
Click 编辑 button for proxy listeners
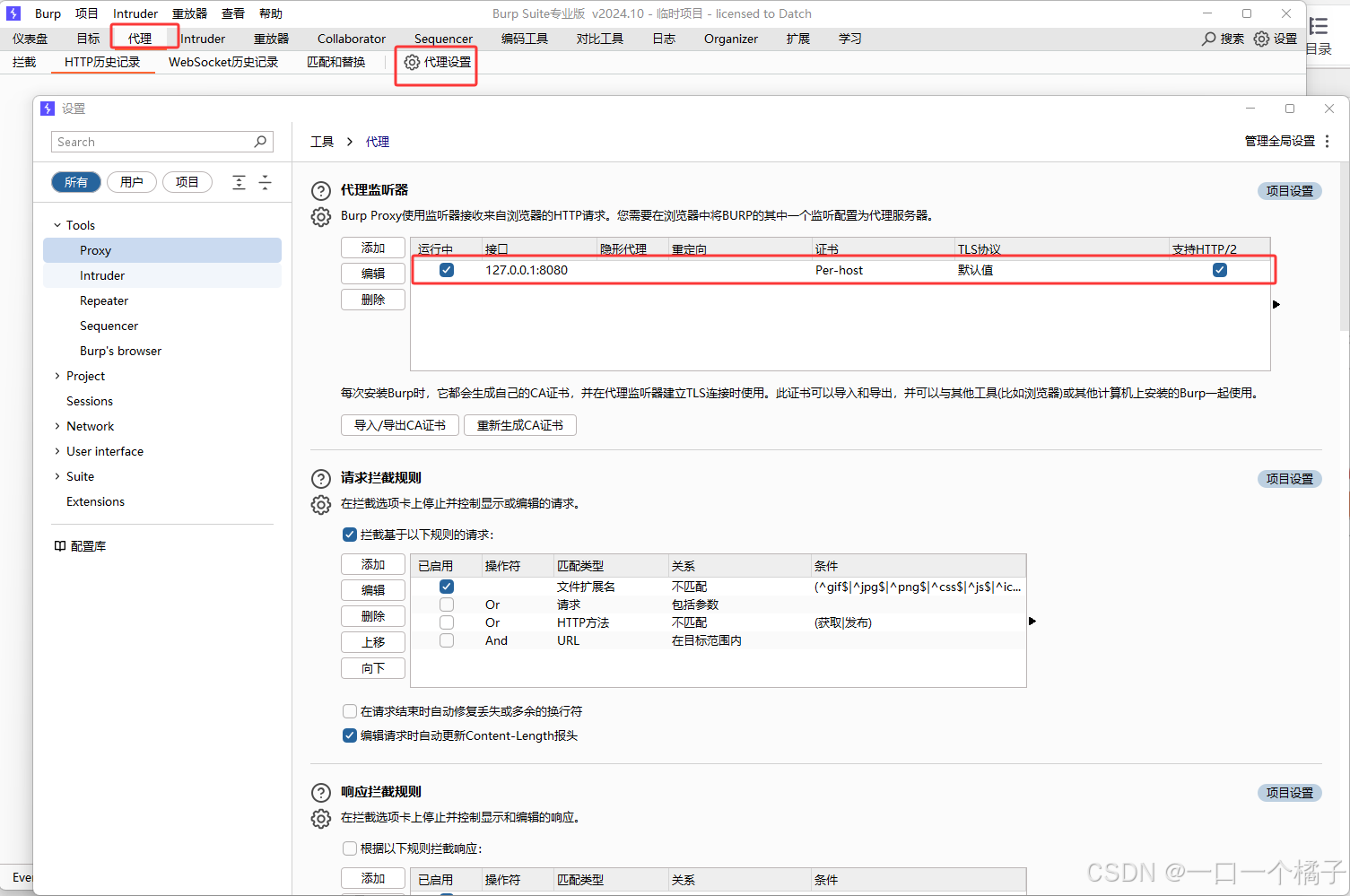pyautogui.click(x=373, y=274)
